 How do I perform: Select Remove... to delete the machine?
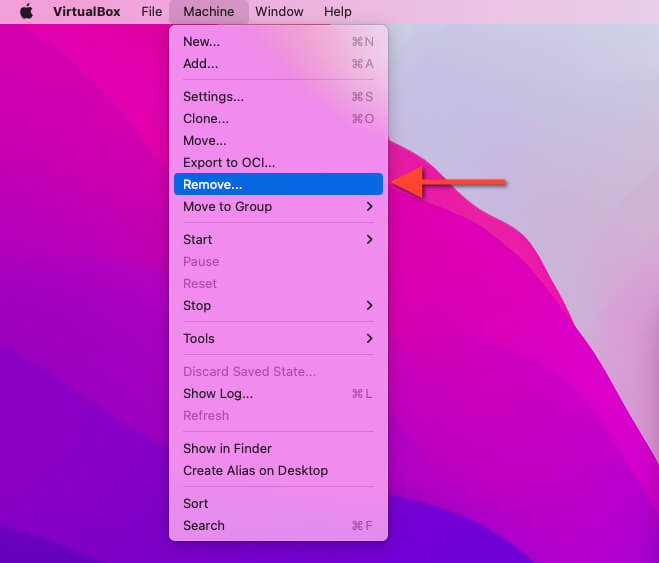278,184
